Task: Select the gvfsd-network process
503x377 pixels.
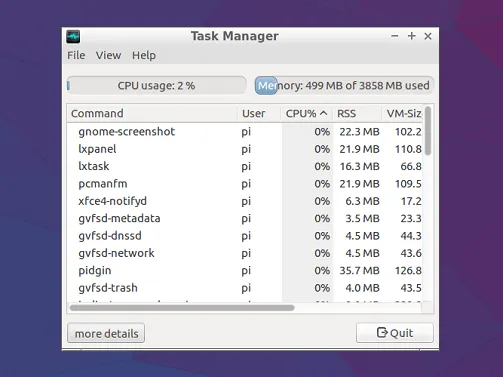Action: [245, 253]
